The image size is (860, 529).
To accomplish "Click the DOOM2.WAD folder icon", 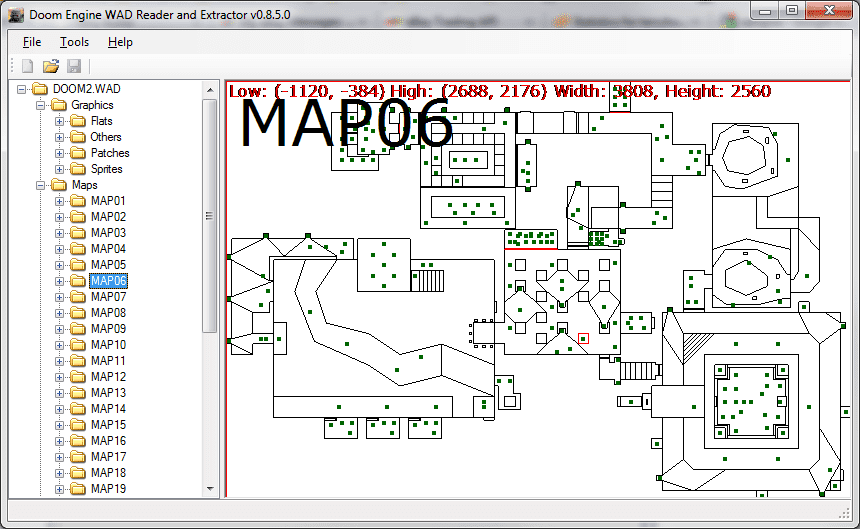I will click(40, 89).
